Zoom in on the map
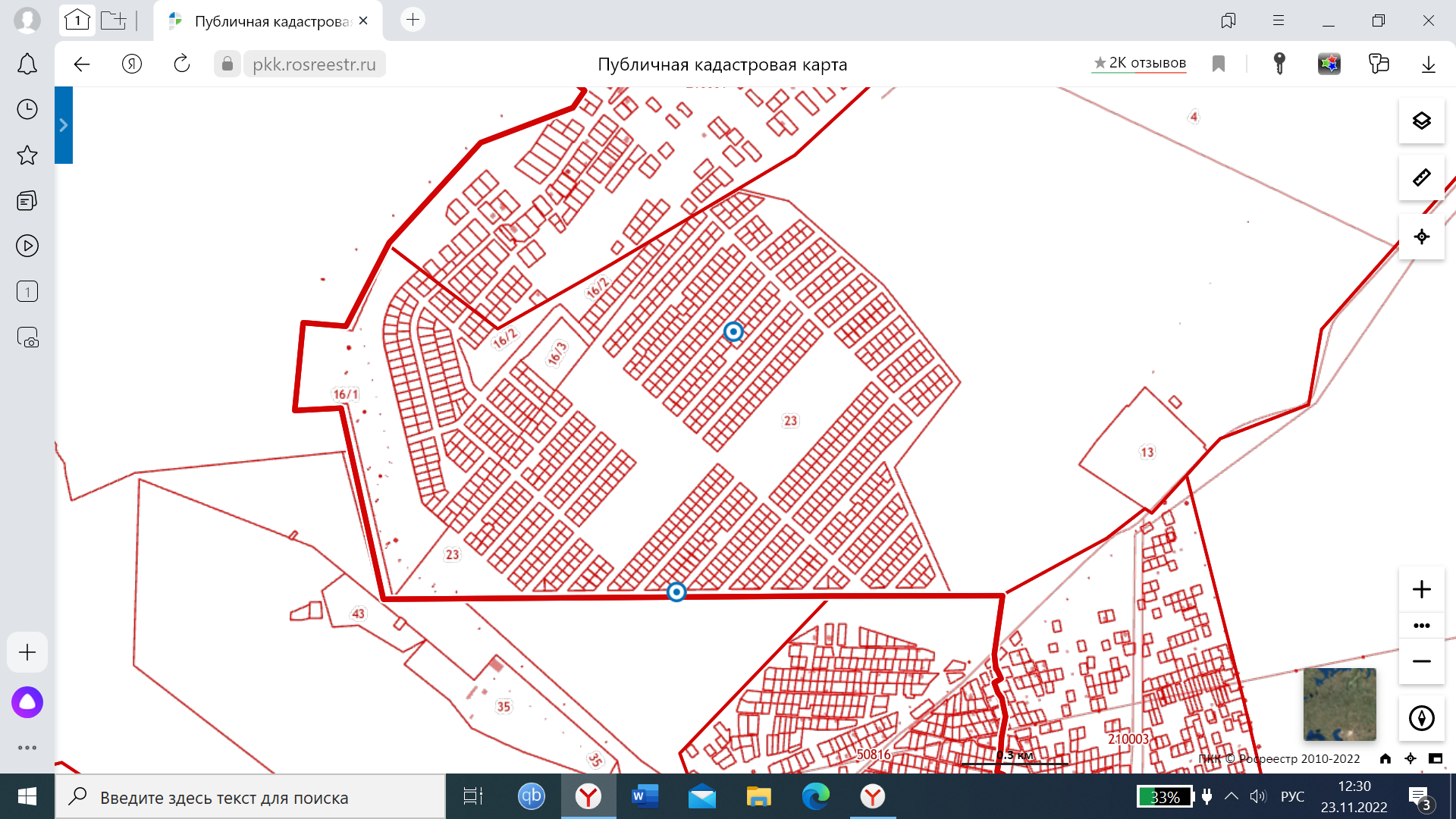 tap(1421, 589)
